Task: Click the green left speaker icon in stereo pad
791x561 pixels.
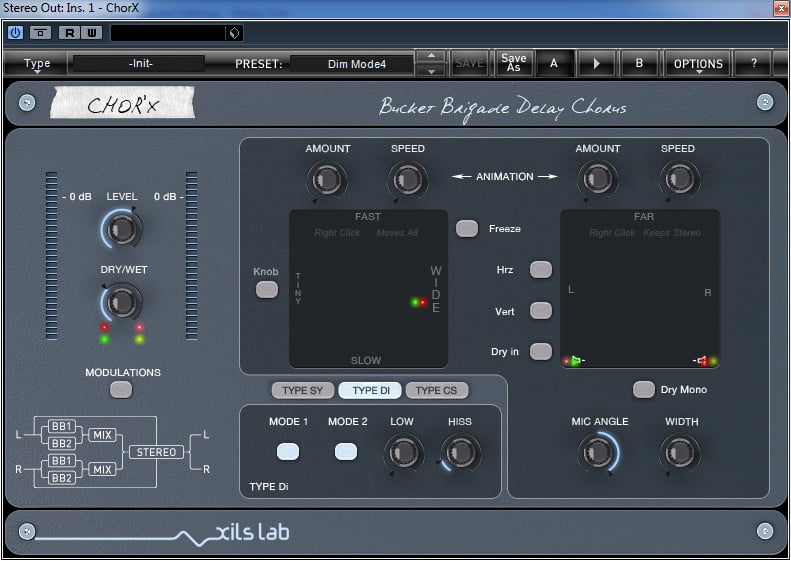Action: [576, 360]
